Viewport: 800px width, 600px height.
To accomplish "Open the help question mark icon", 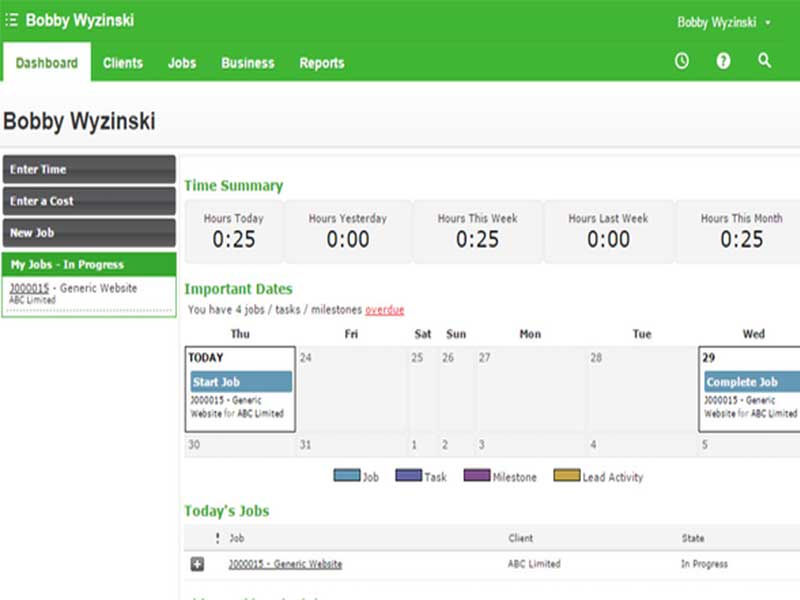I will pos(723,61).
